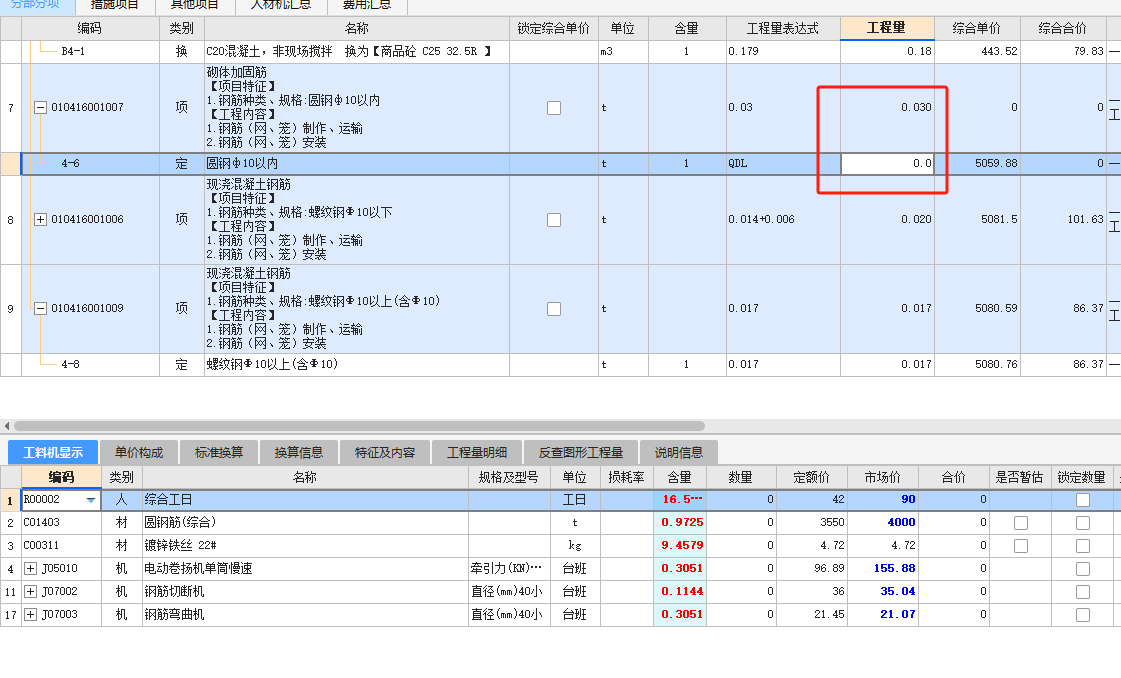Expand the 010416001006 tree row
Viewport: 1121px width, 678px height.
tap(41, 220)
